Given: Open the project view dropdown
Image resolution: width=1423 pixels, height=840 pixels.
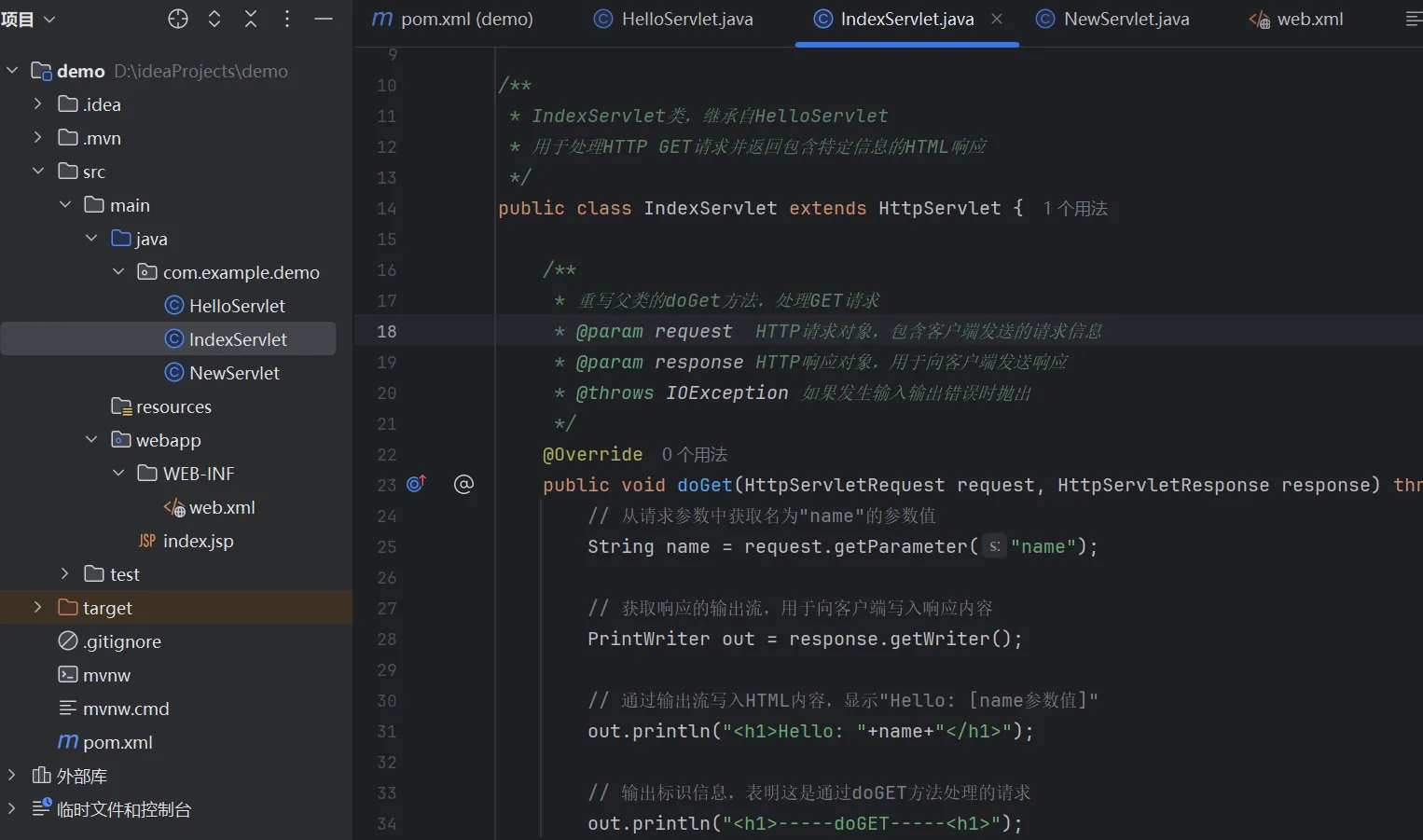Looking at the screenshot, I should tap(30, 19).
